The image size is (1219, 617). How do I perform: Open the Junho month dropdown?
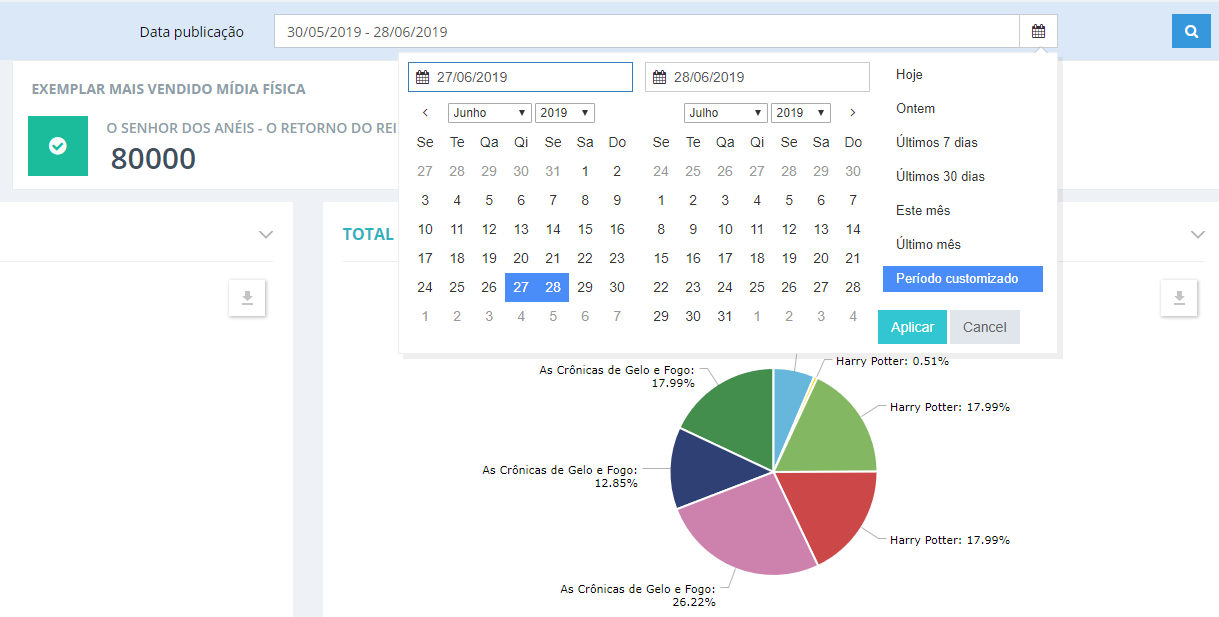(x=489, y=113)
